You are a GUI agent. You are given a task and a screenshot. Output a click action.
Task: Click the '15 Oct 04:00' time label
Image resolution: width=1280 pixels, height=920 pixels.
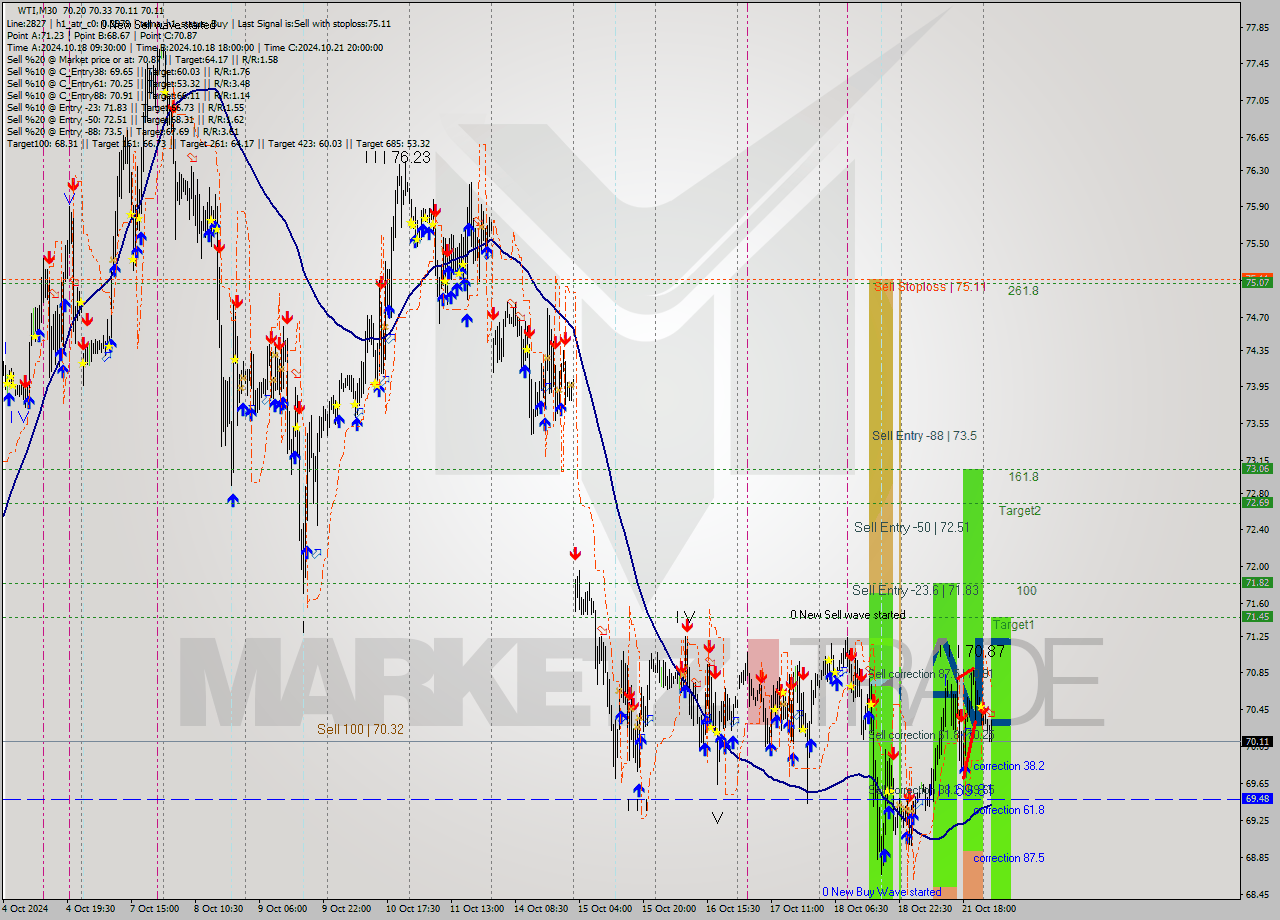[604, 909]
